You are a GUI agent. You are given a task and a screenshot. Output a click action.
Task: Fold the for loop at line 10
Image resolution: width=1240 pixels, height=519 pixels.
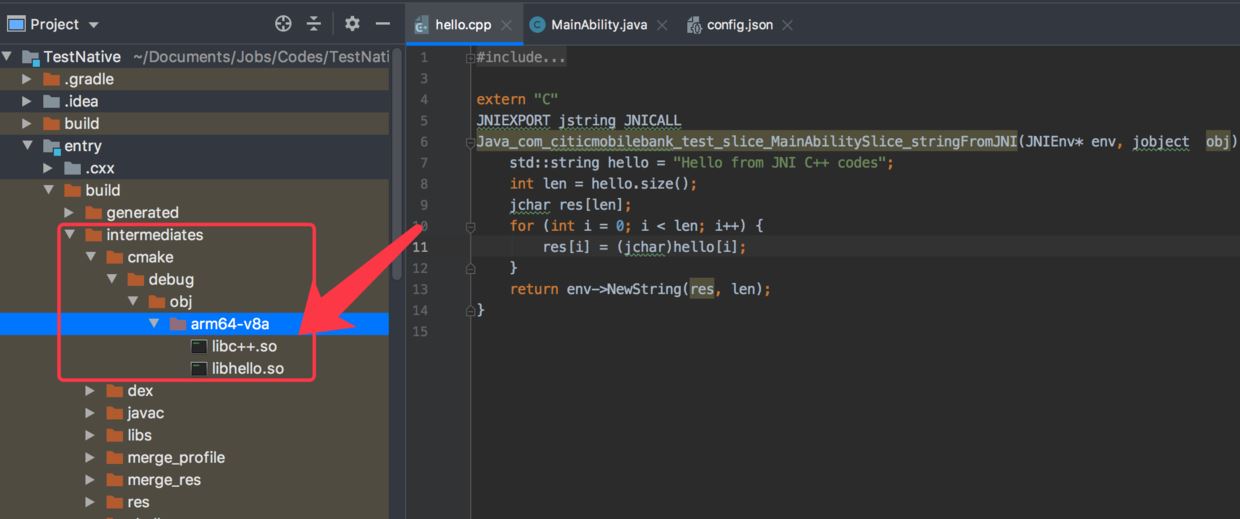click(471, 226)
